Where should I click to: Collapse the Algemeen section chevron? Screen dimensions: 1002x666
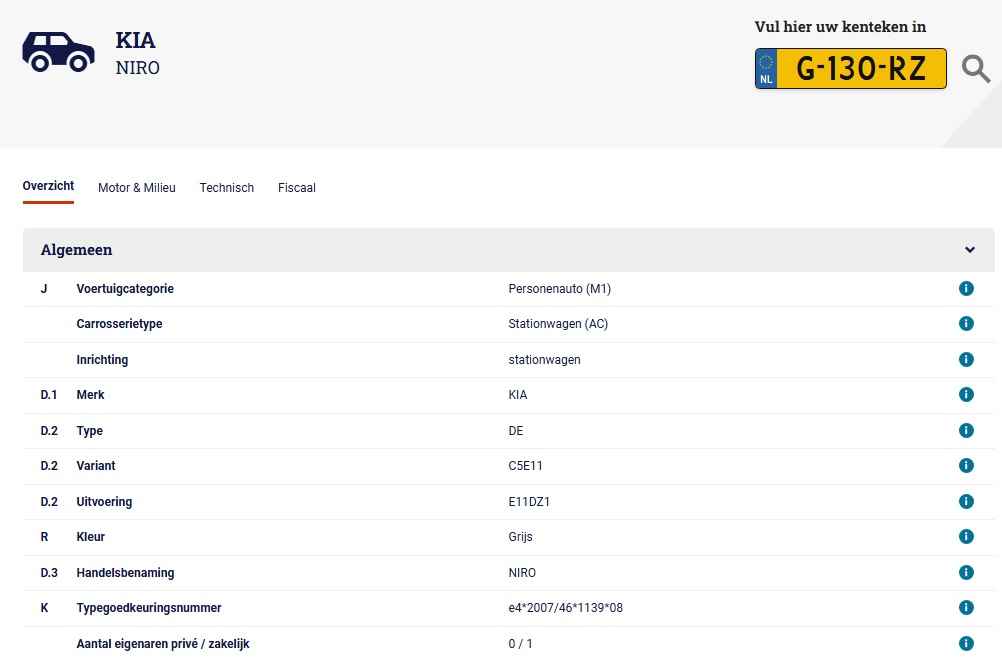tap(969, 250)
